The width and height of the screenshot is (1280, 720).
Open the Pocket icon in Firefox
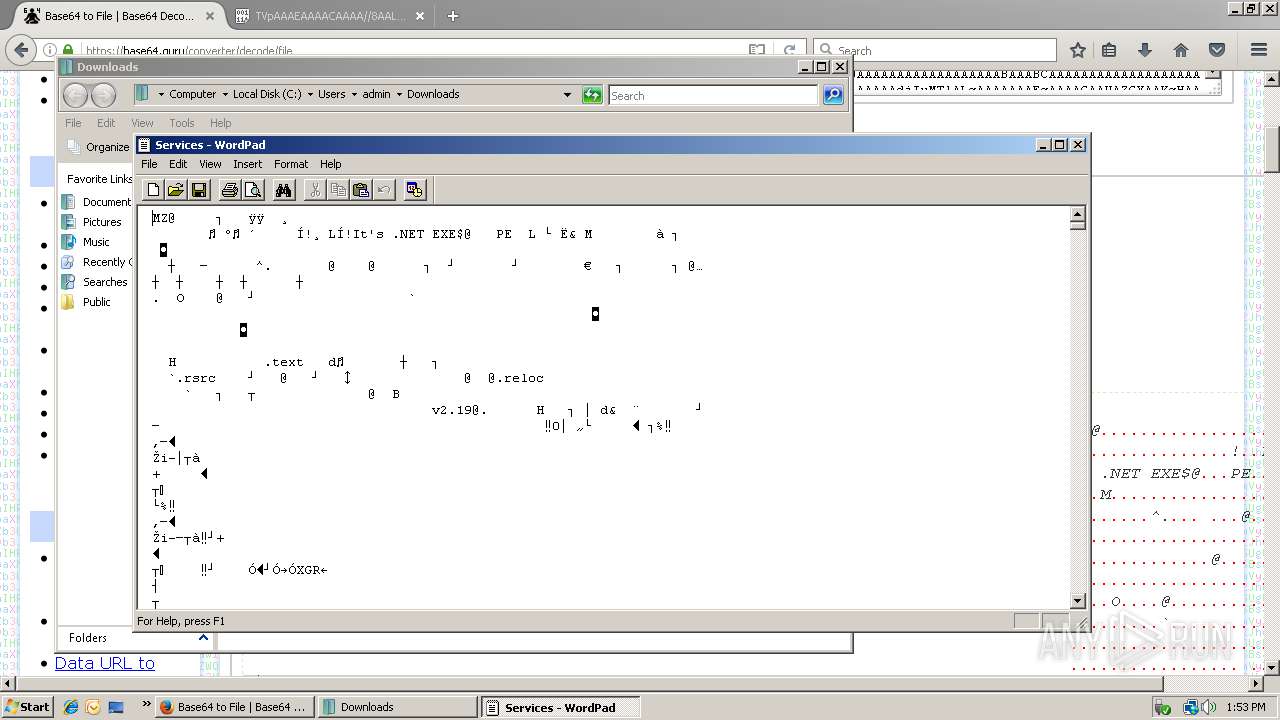pyautogui.click(x=1217, y=50)
